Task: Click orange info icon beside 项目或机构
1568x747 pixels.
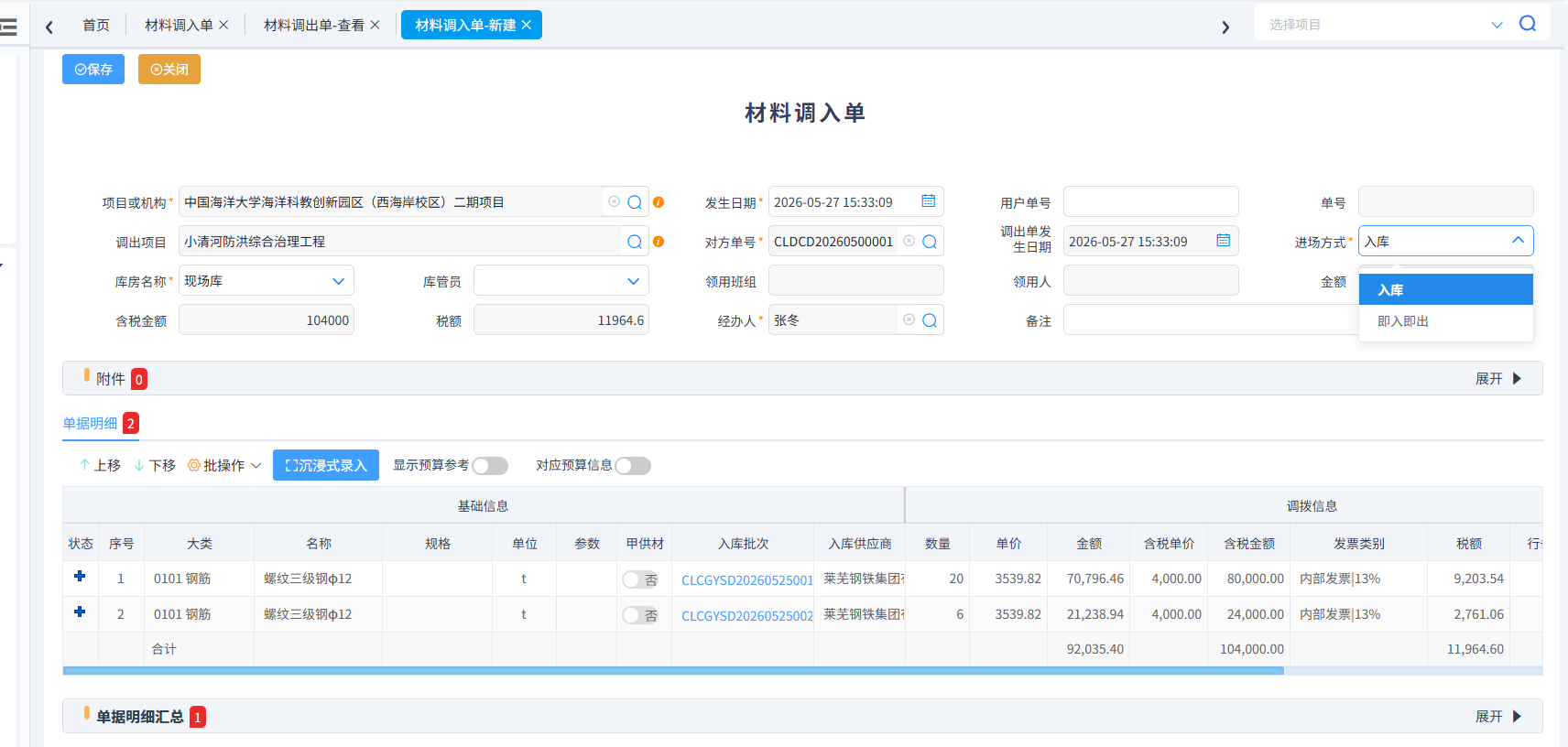Action: point(659,202)
